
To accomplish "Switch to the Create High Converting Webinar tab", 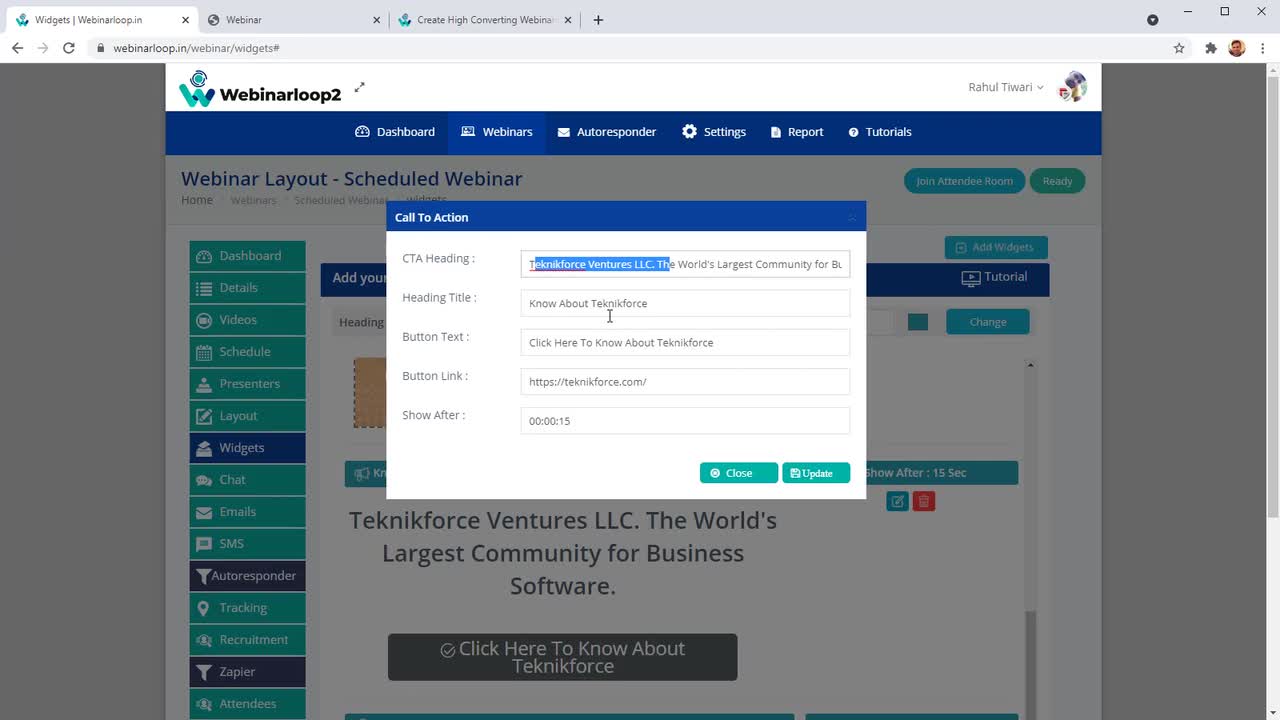I will tap(485, 20).
